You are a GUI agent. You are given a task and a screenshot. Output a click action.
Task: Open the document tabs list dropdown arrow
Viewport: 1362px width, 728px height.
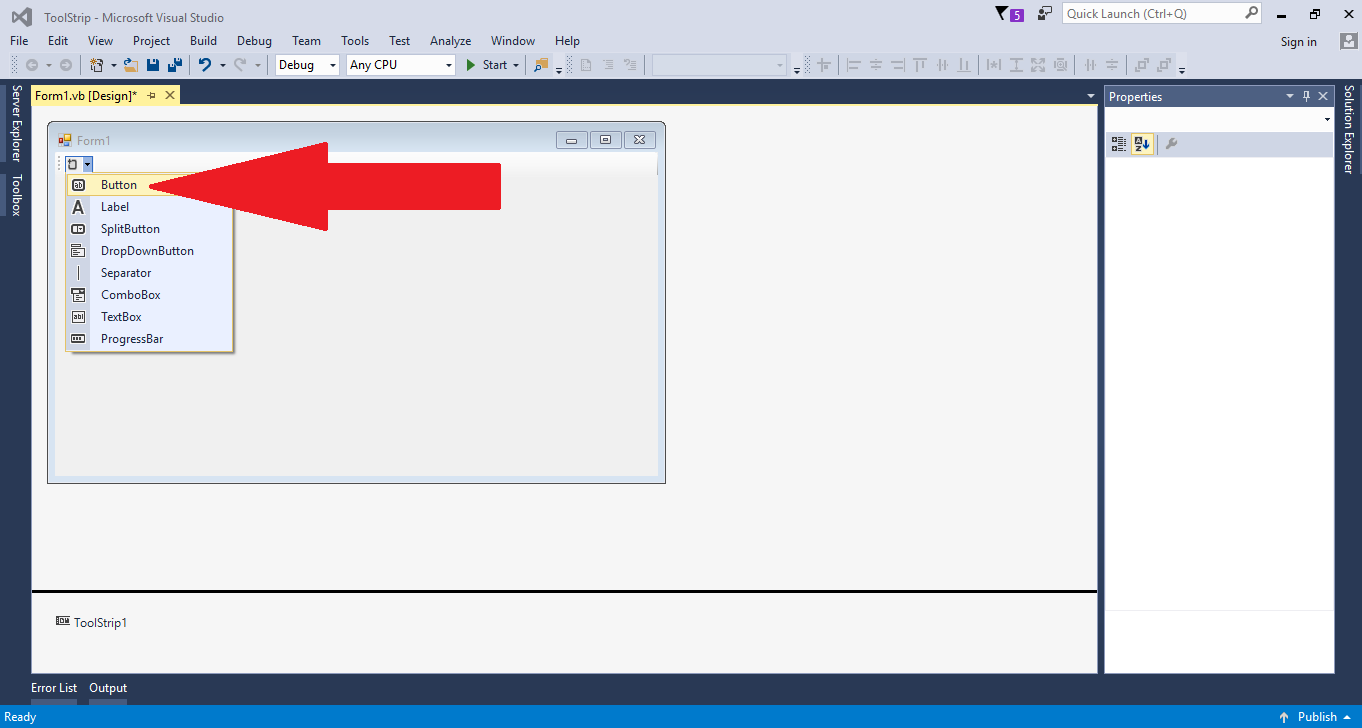coord(1091,96)
